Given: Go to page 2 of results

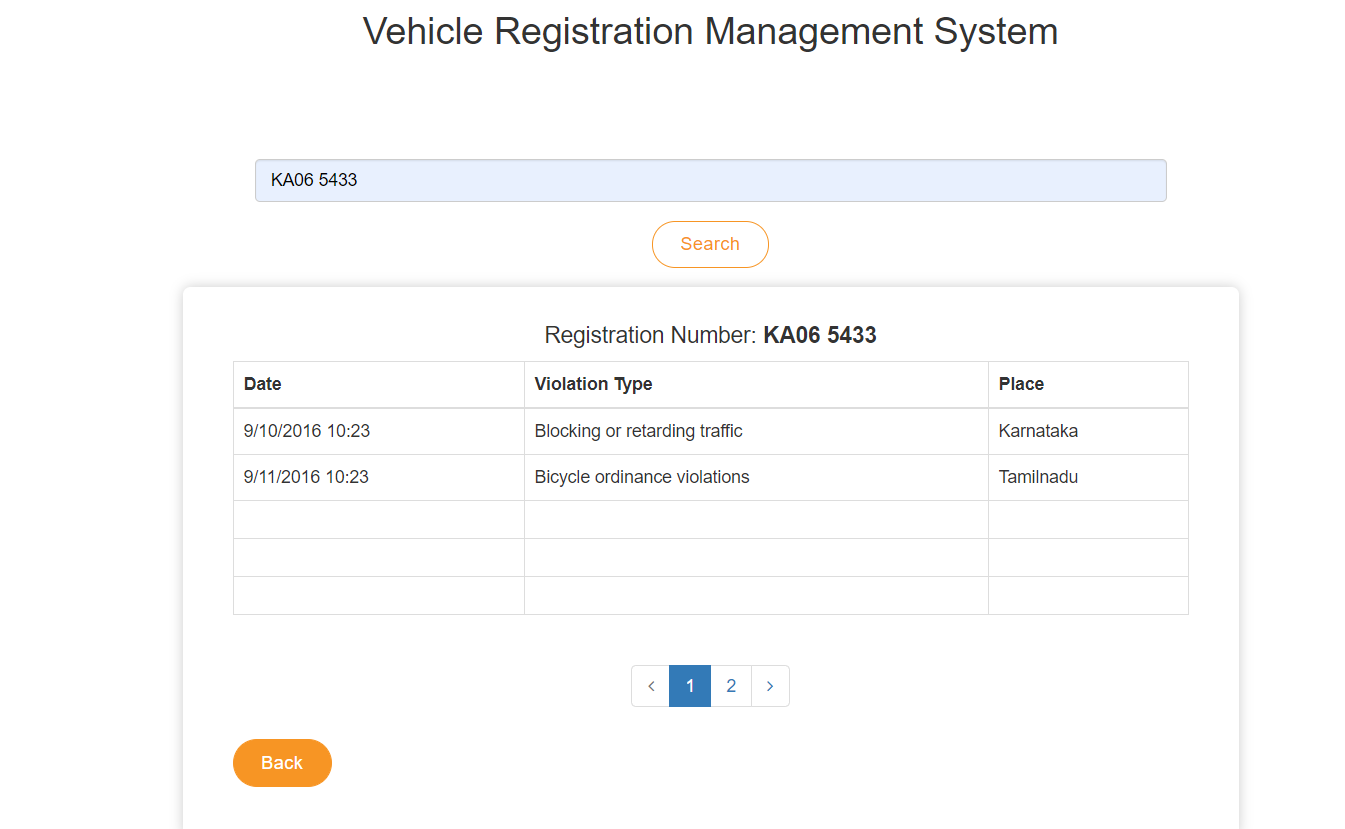Looking at the screenshot, I should coord(731,686).
